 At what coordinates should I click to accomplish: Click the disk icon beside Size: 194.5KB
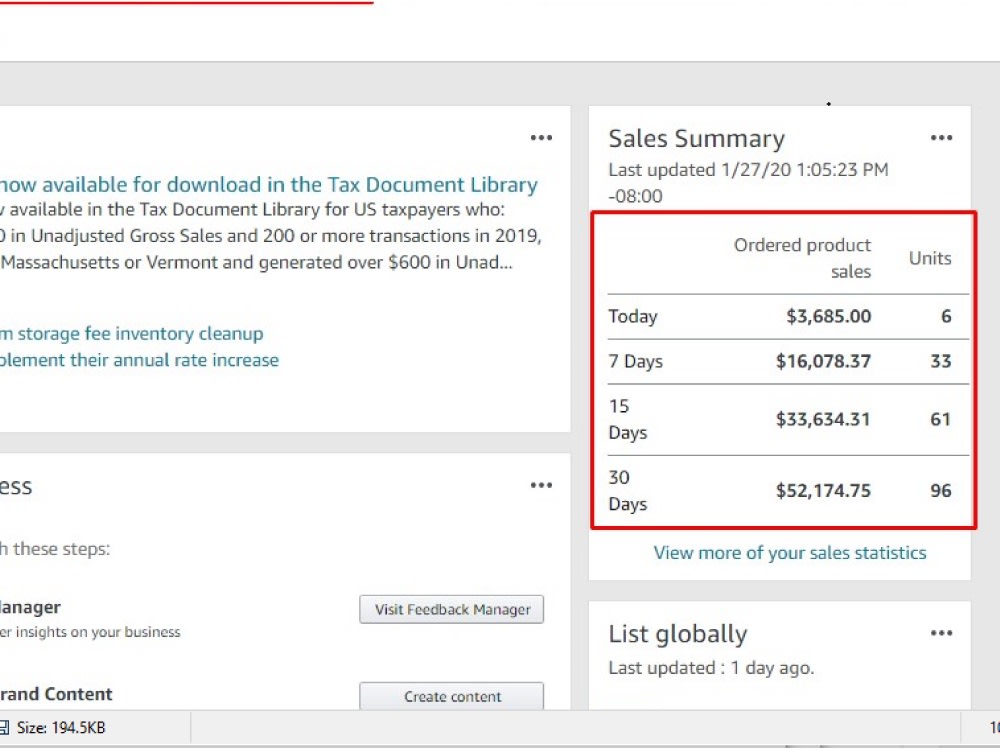(4, 728)
